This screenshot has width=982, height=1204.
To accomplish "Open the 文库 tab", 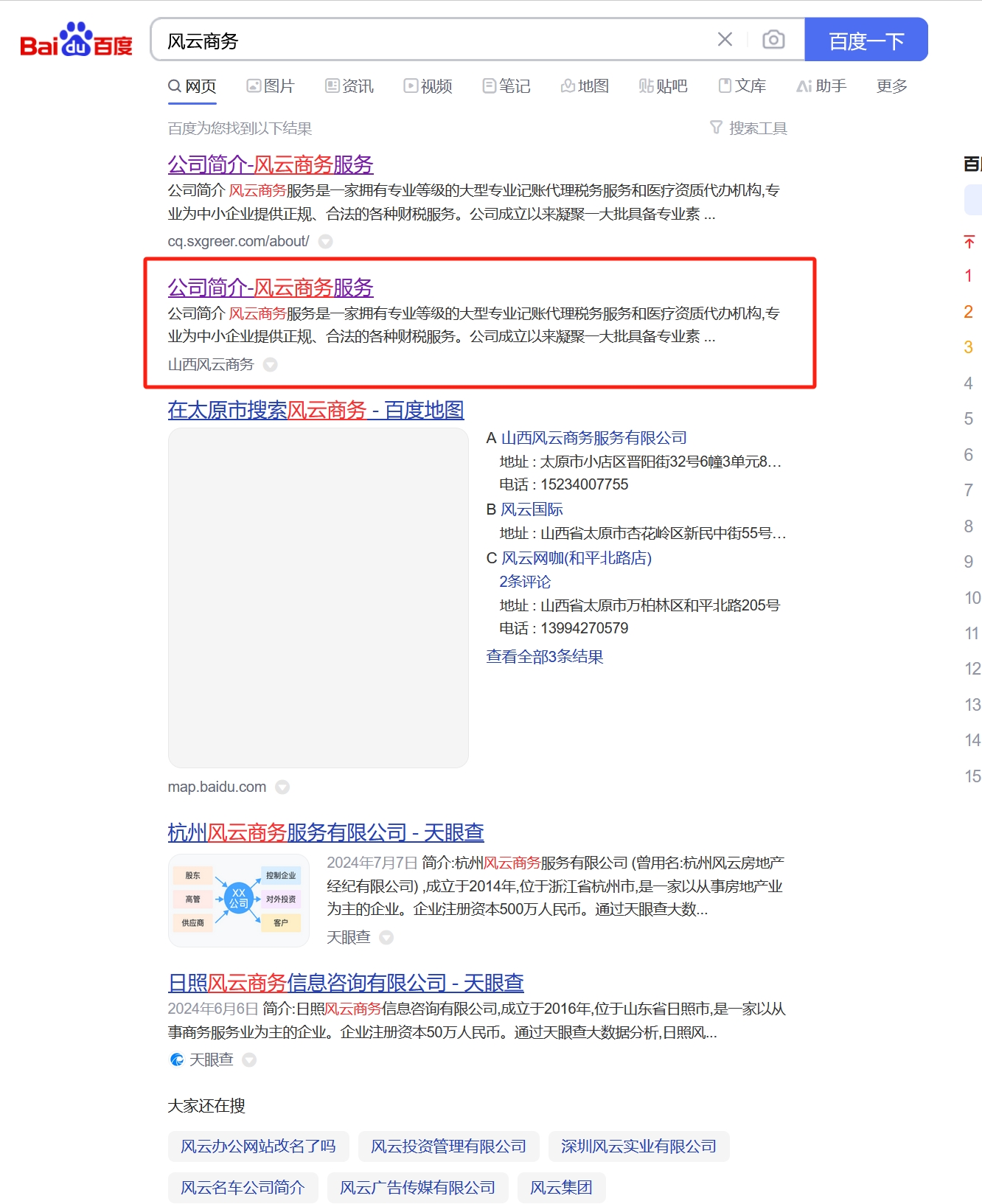I will (x=742, y=86).
